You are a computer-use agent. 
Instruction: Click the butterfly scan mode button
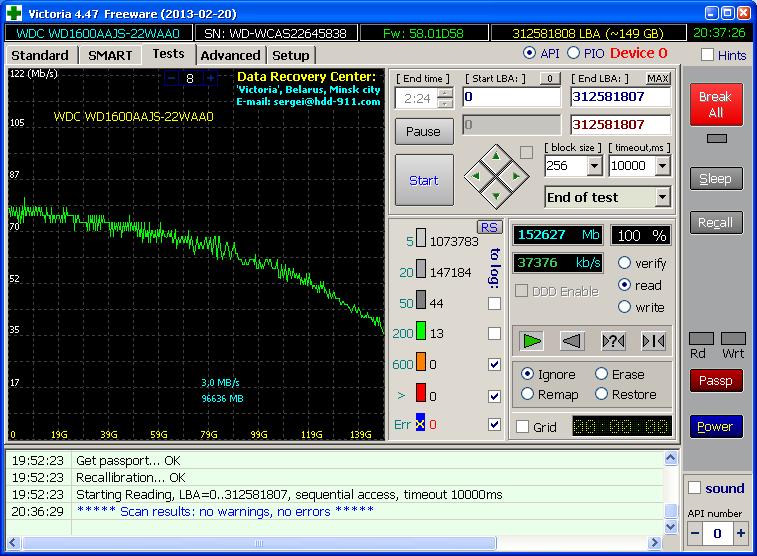pyautogui.click(x=654, y=341)
